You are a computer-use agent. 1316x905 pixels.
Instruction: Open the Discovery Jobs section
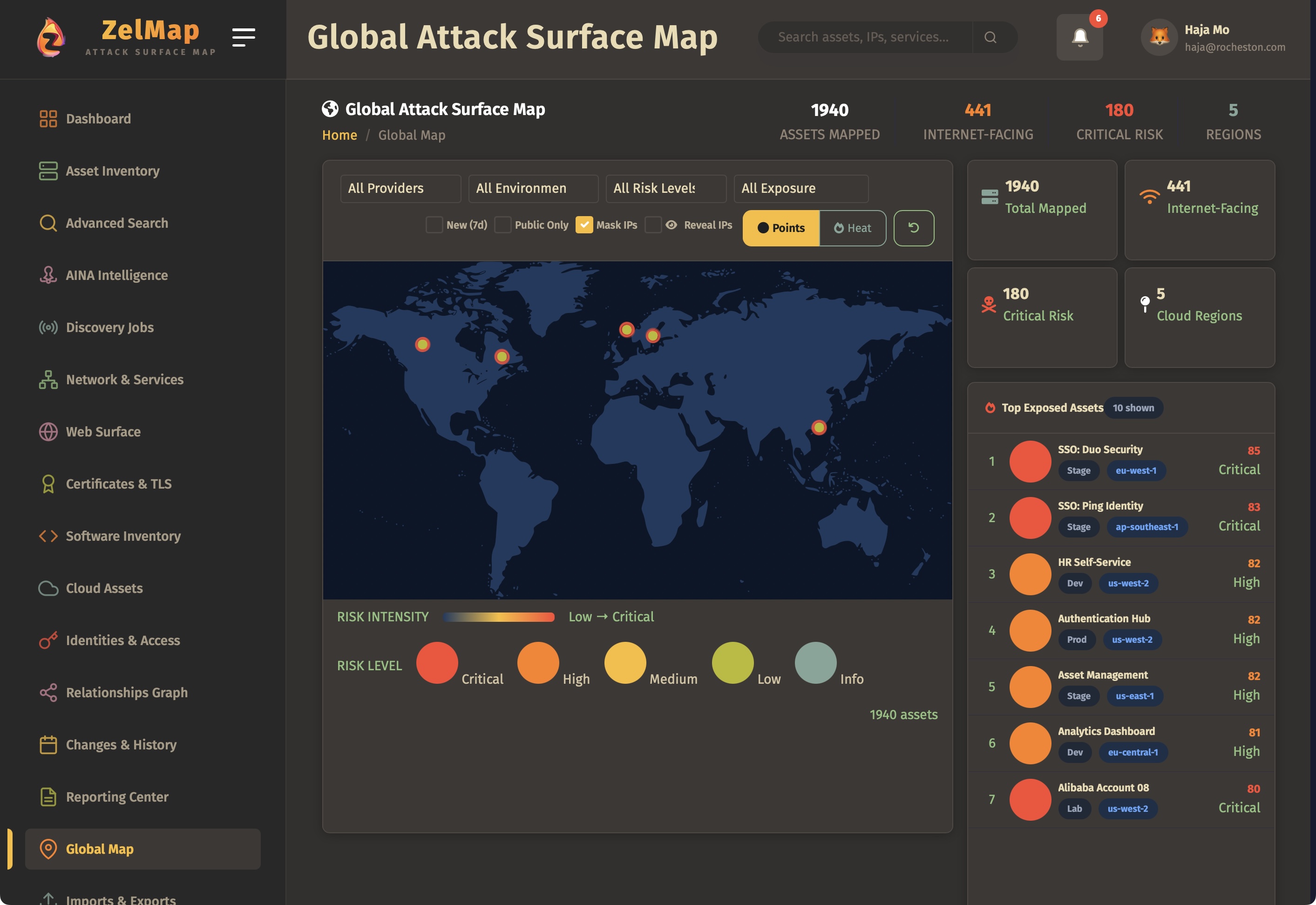(109, 327)
